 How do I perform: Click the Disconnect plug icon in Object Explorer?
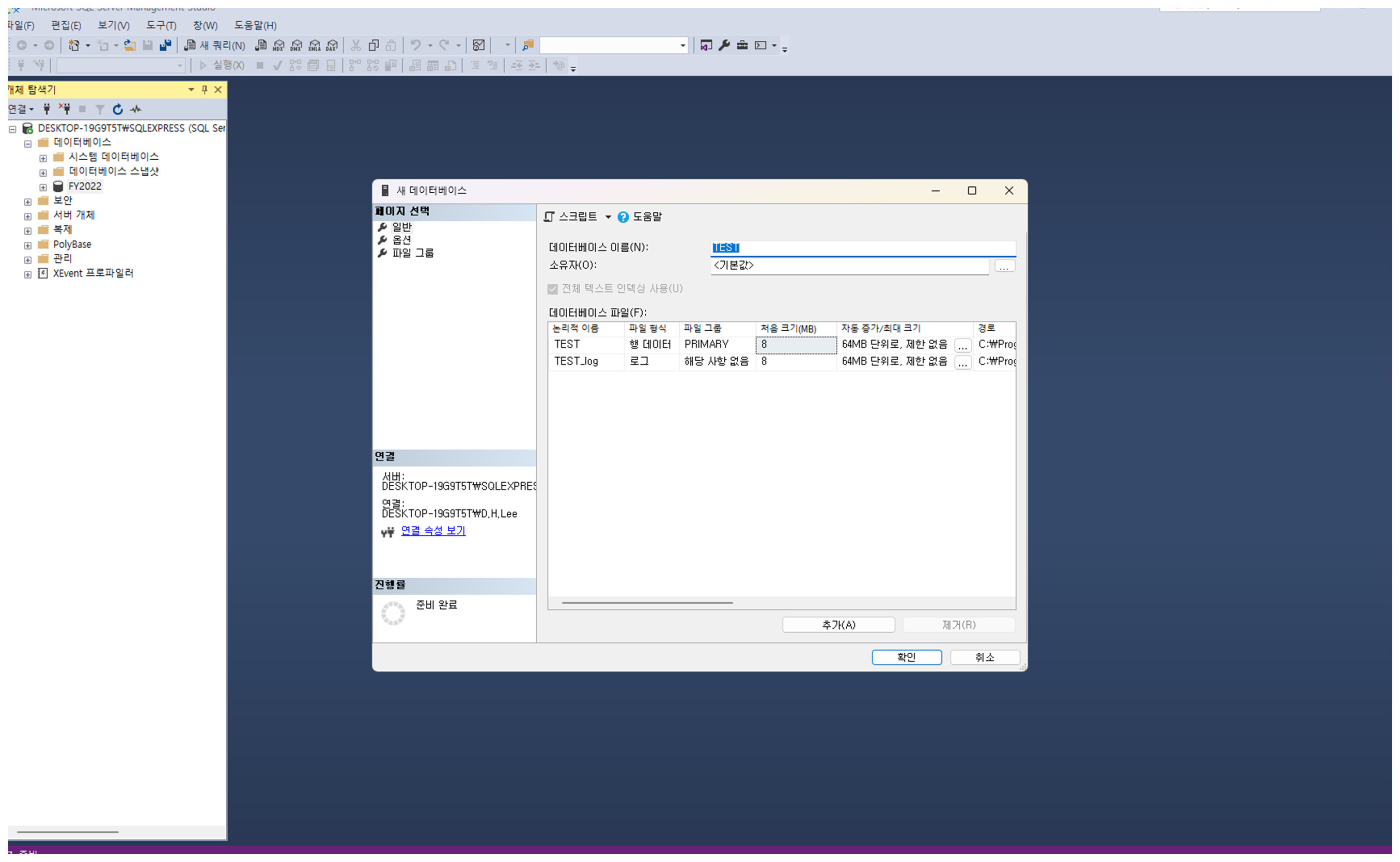point(65,110)
